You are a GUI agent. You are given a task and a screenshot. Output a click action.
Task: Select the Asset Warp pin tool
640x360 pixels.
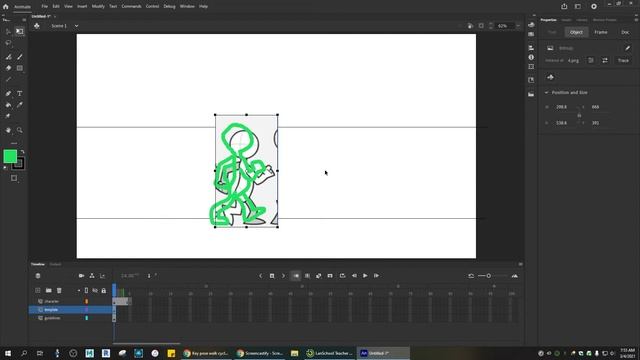point(8,116)
